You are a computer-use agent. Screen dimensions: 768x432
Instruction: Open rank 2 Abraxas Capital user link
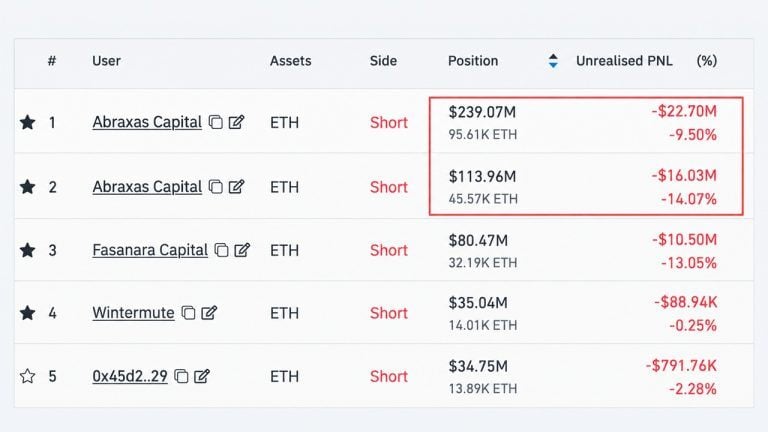147,187
